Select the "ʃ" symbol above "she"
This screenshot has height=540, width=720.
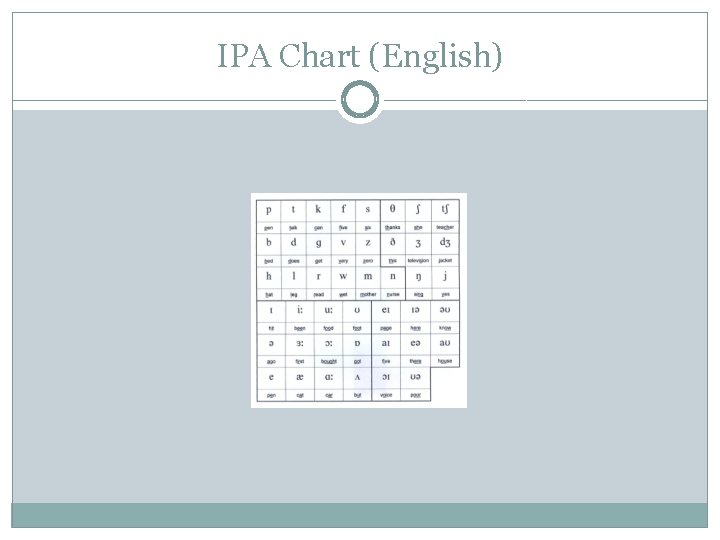pos(417,210)
